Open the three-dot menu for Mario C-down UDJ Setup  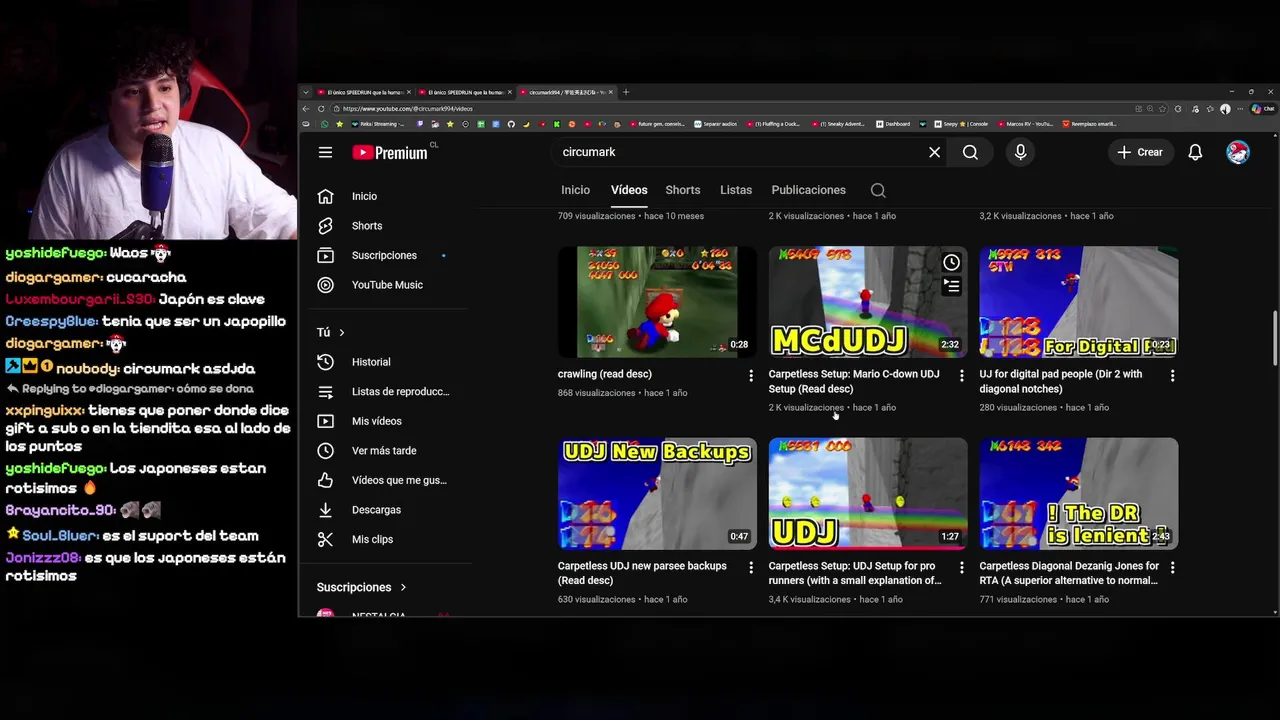[962, 376]
